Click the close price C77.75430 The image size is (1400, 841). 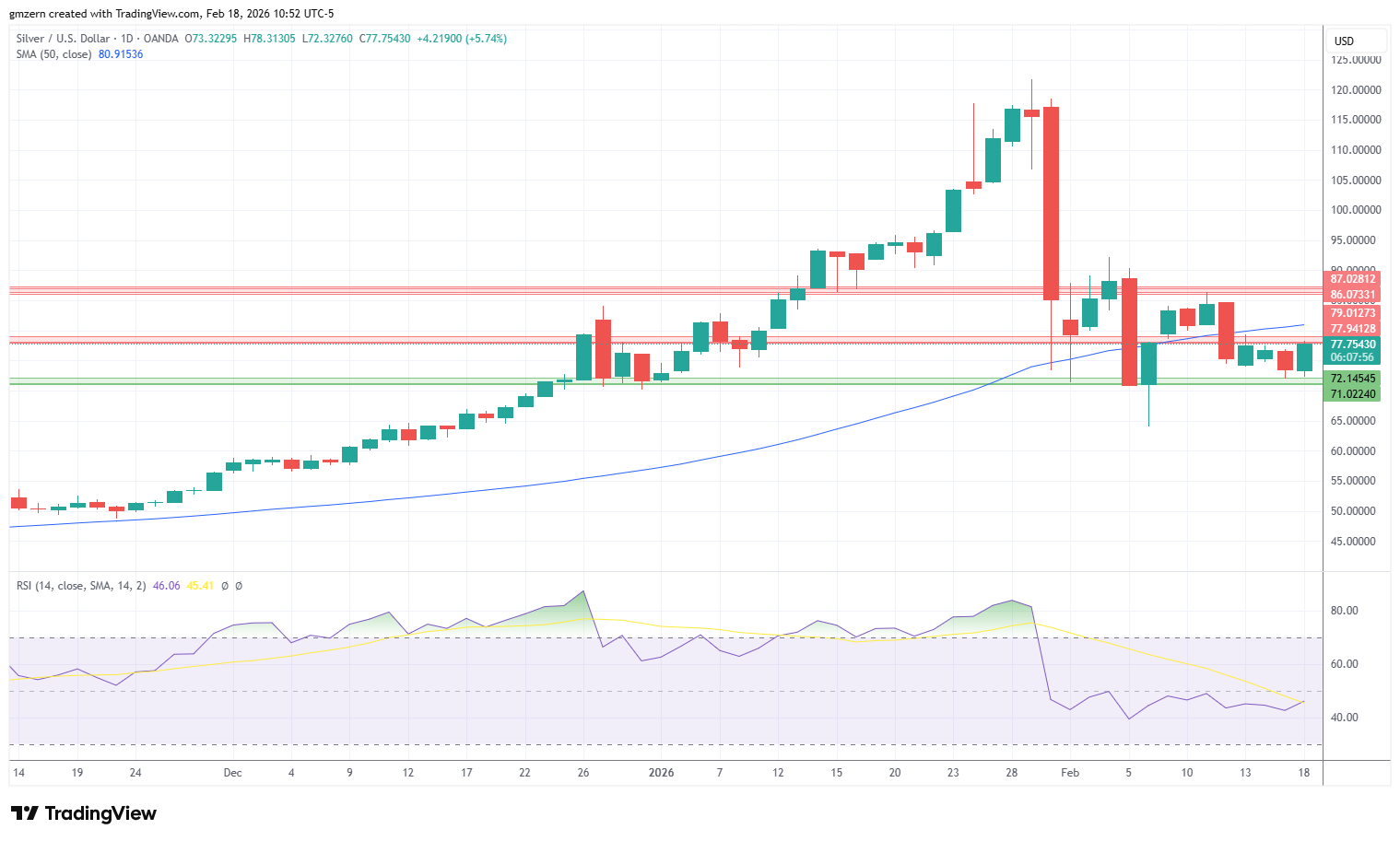pos(385,39)
